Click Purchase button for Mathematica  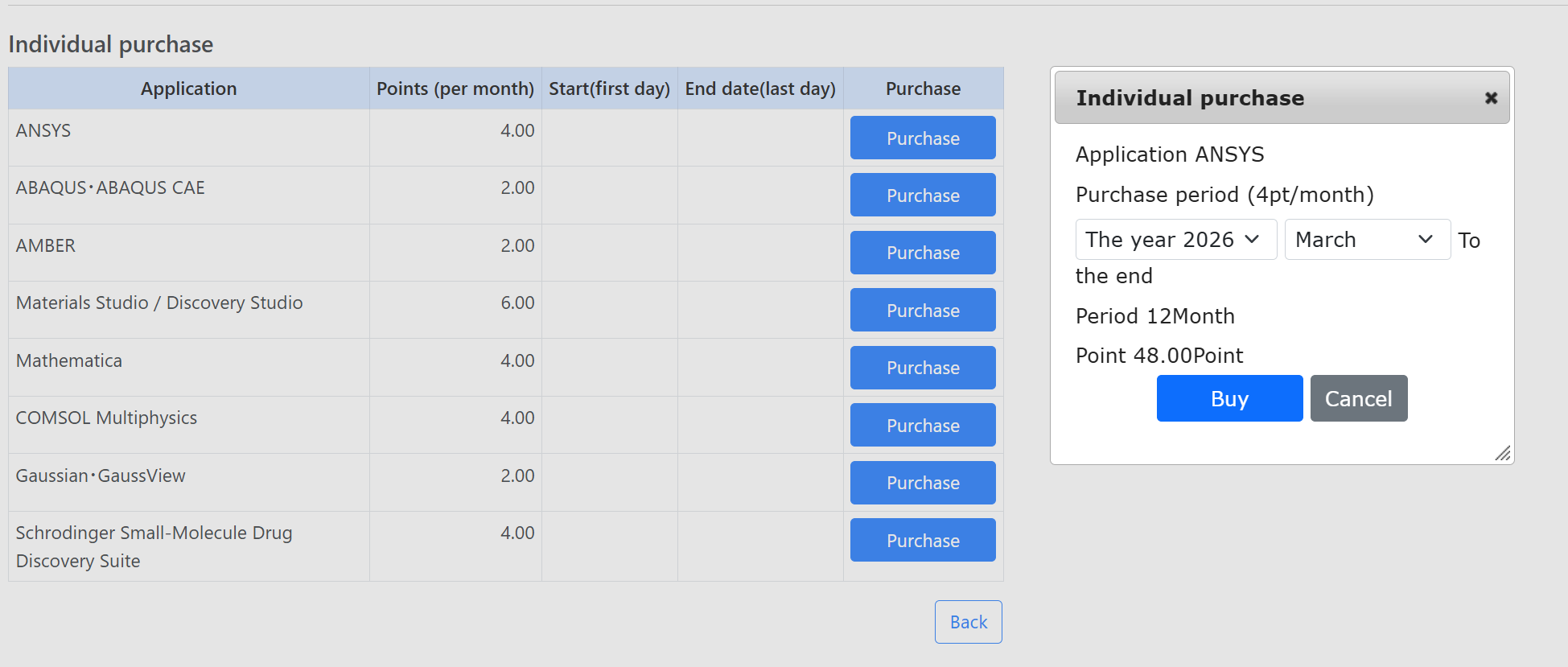coord(923,368)
